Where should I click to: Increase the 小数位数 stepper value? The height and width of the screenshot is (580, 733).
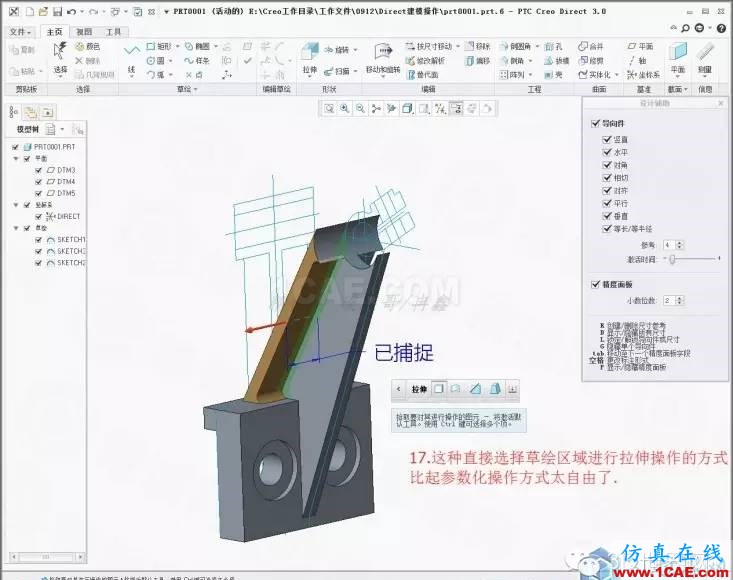(x=680, y=298)
